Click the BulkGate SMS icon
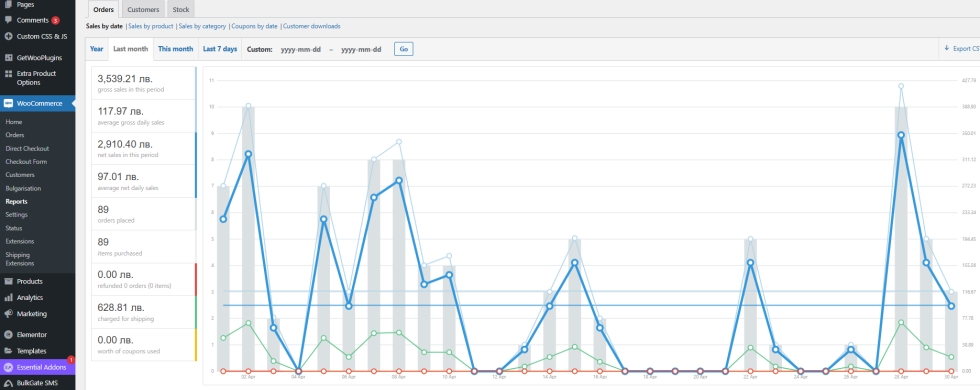 (8, 383)
